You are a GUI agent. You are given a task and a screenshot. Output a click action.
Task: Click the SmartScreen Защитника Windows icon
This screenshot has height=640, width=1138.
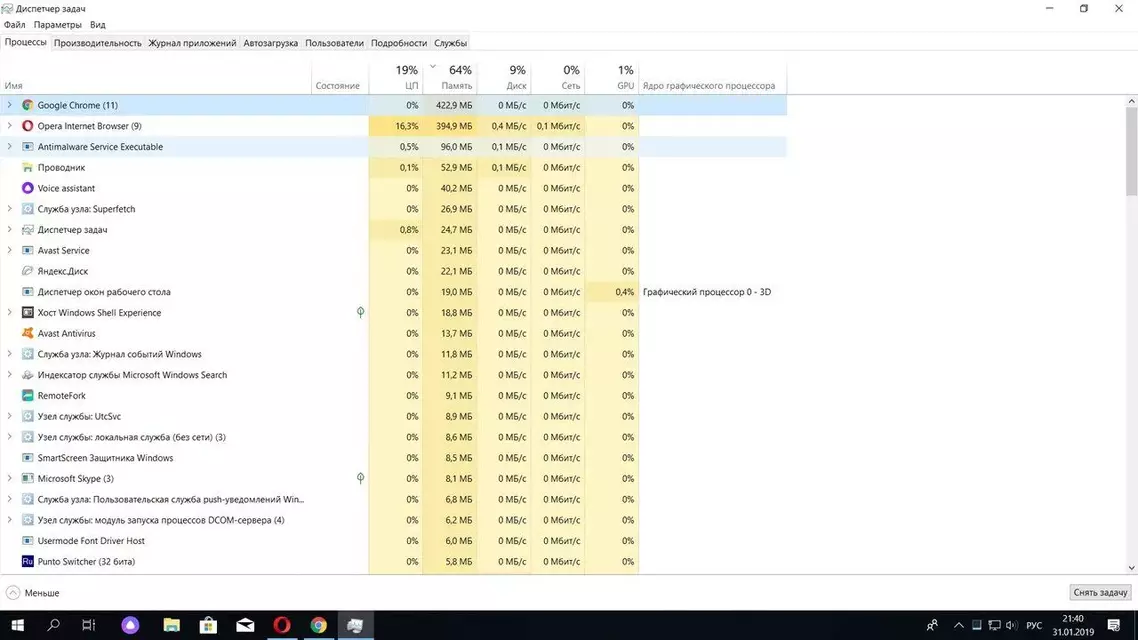point(28,458)
